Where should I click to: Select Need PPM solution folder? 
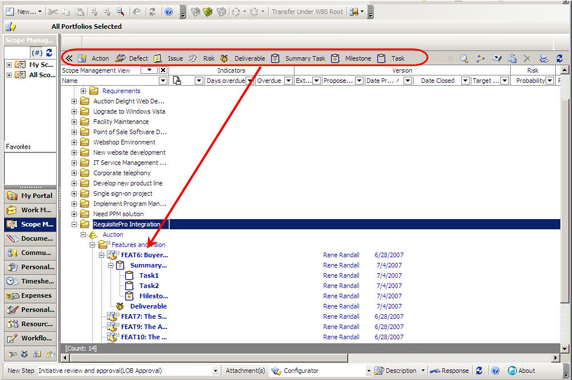118,214
